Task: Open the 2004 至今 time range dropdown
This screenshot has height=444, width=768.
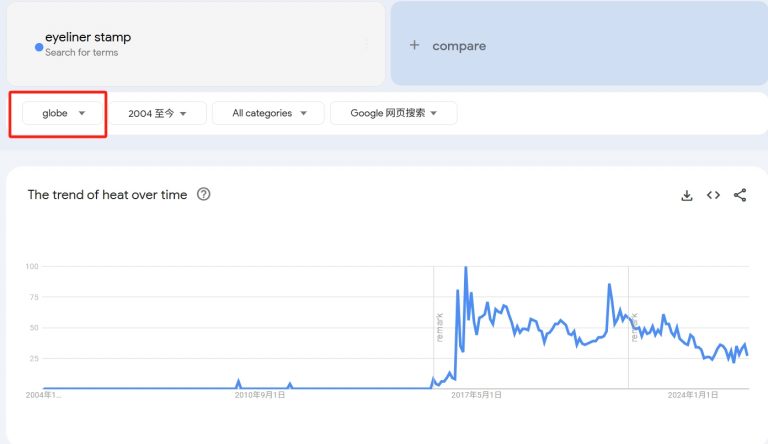Action: pyautogui.click(x=157, y=113)
